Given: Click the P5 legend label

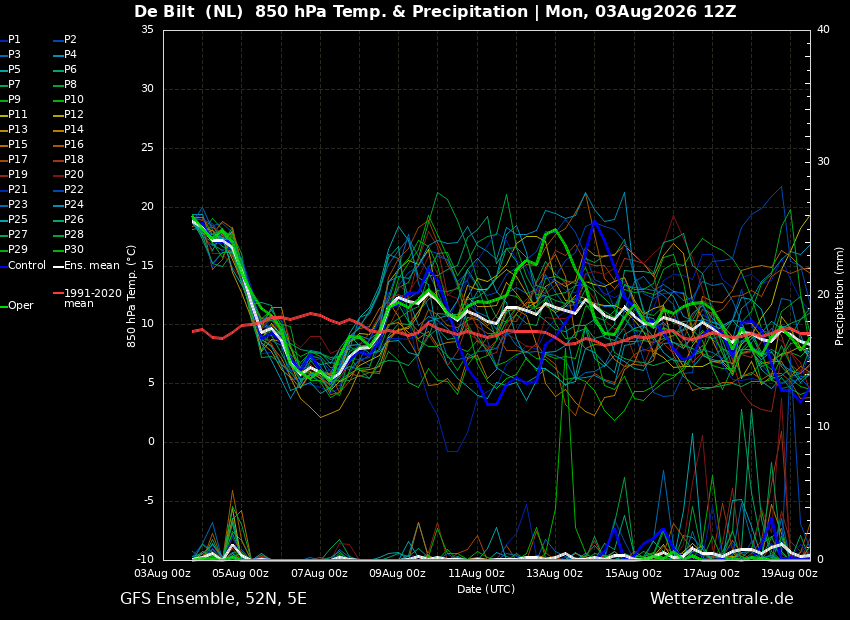Looking at the screenshot, I should (14, 69).
